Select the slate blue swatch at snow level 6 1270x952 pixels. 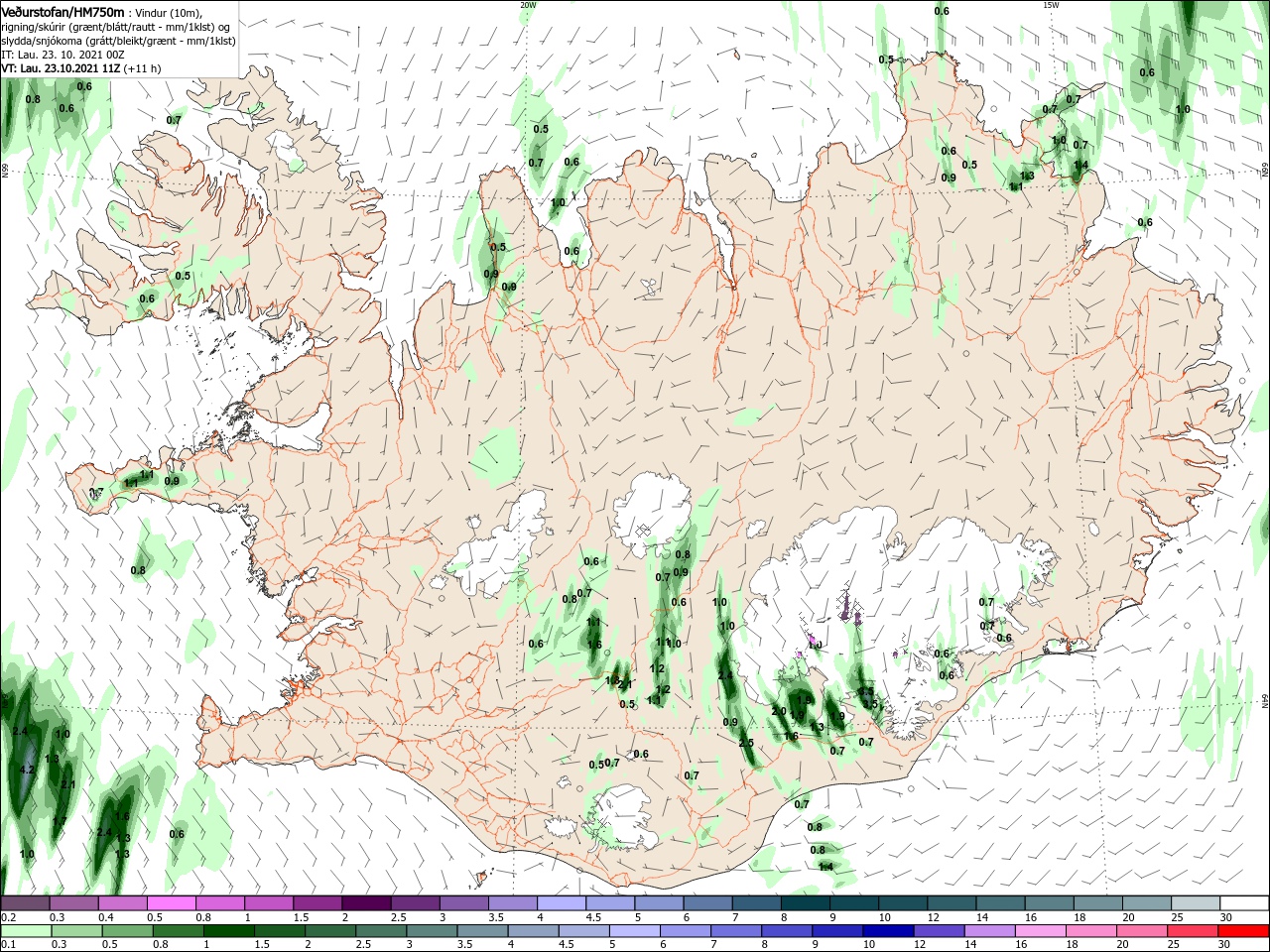pyautogui.click(x=708, y=903)
